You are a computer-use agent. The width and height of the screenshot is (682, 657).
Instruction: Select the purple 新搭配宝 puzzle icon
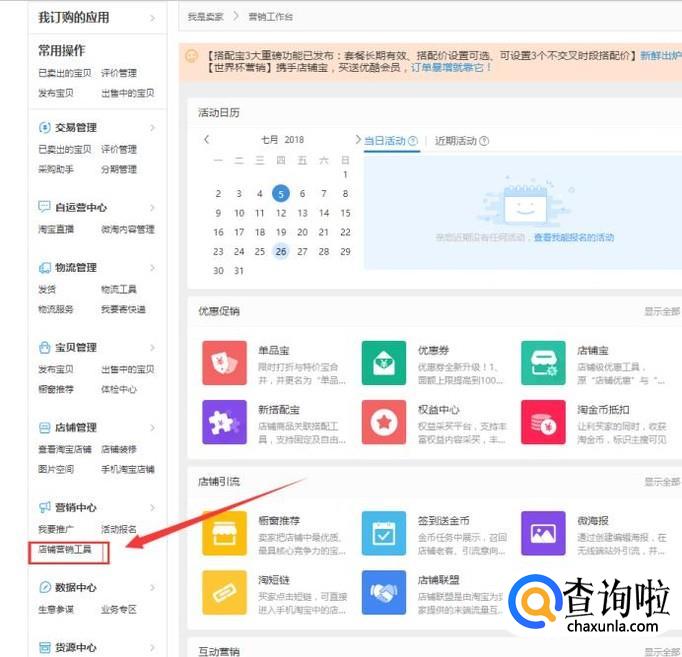tap(224, 422)
